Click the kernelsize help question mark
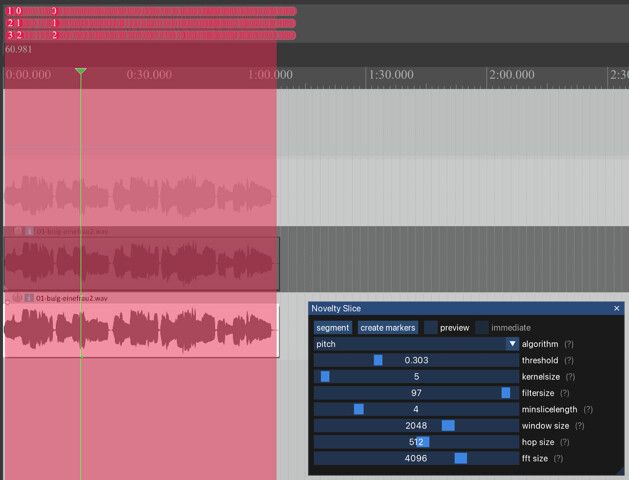Image resolution: width=629 pixels, height=480 pixels. [x=570, y=377]
